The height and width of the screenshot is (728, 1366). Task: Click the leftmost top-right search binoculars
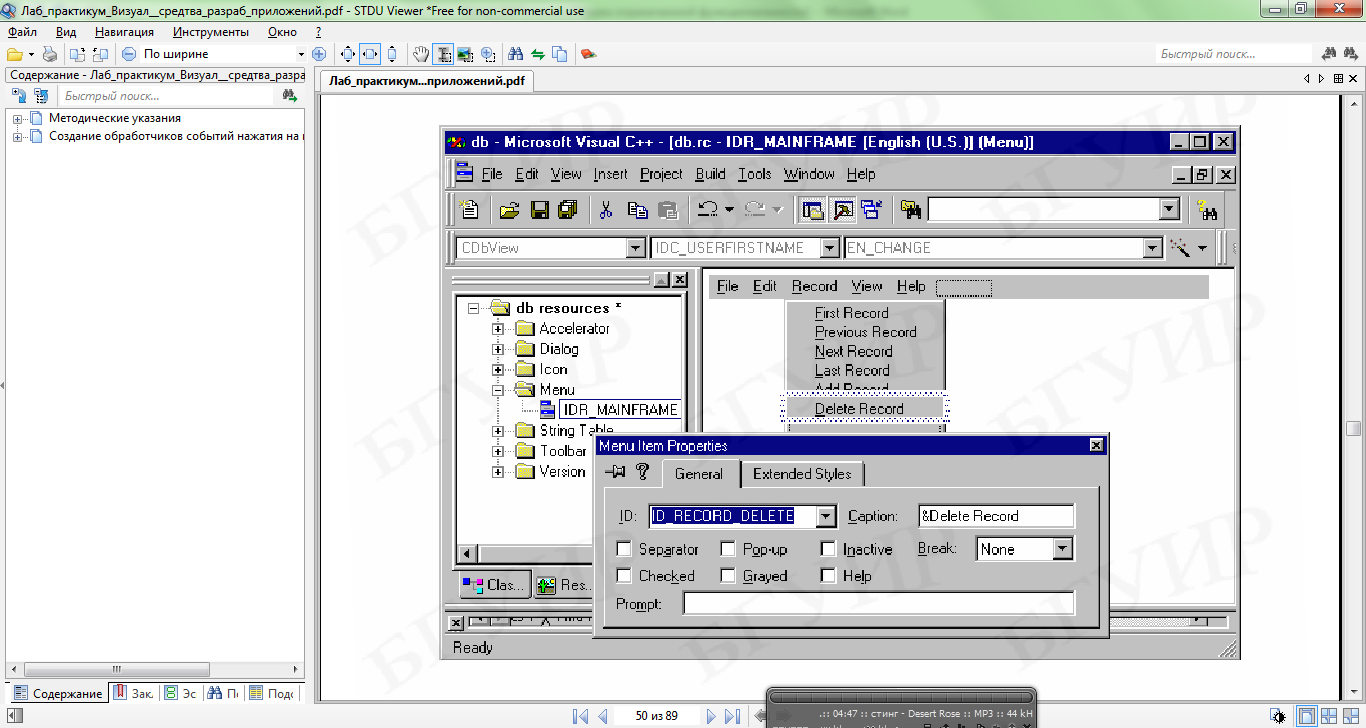1330,54
